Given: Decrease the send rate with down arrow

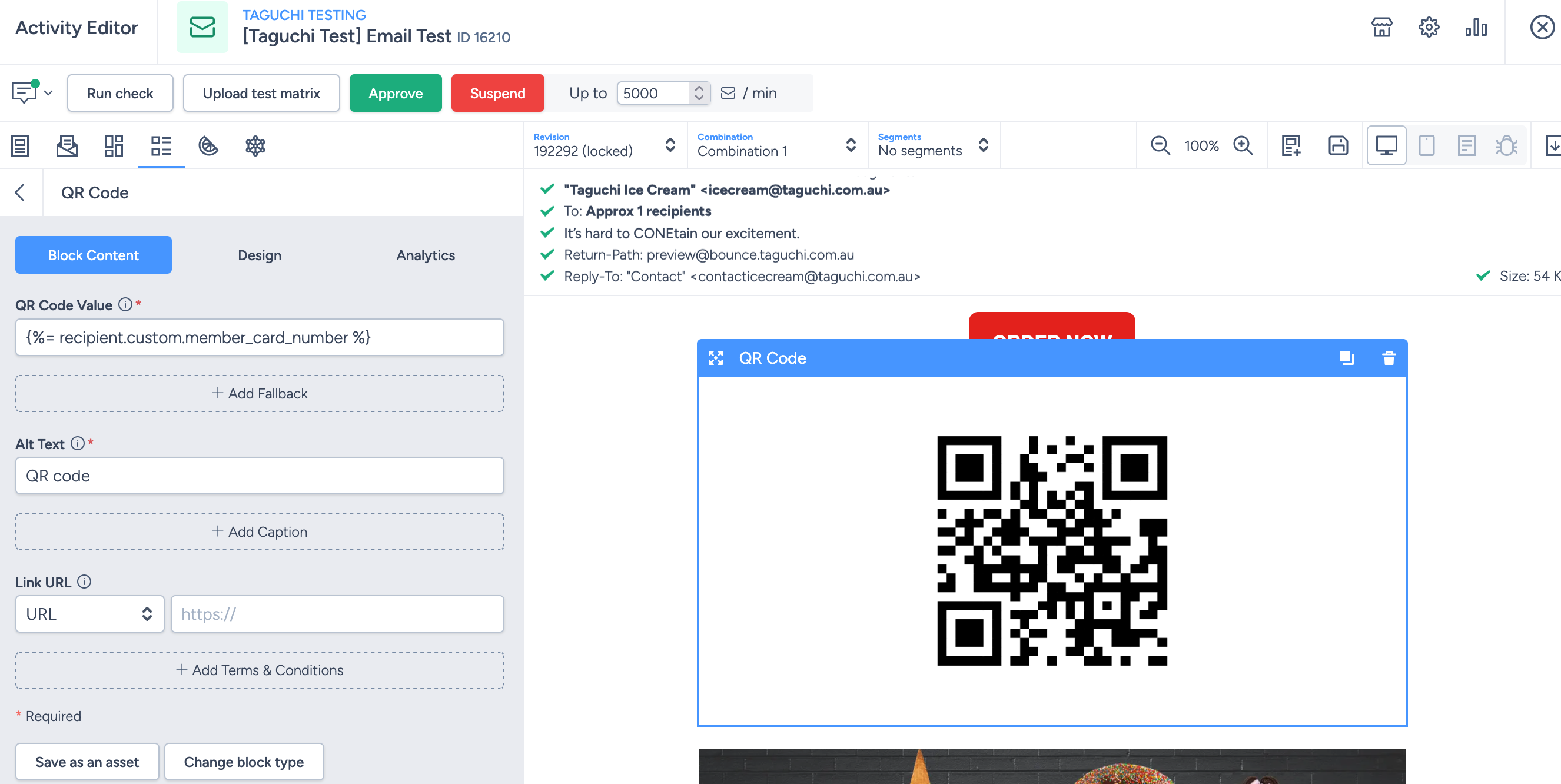Looking at the screenshot, I should coord(699,98).
